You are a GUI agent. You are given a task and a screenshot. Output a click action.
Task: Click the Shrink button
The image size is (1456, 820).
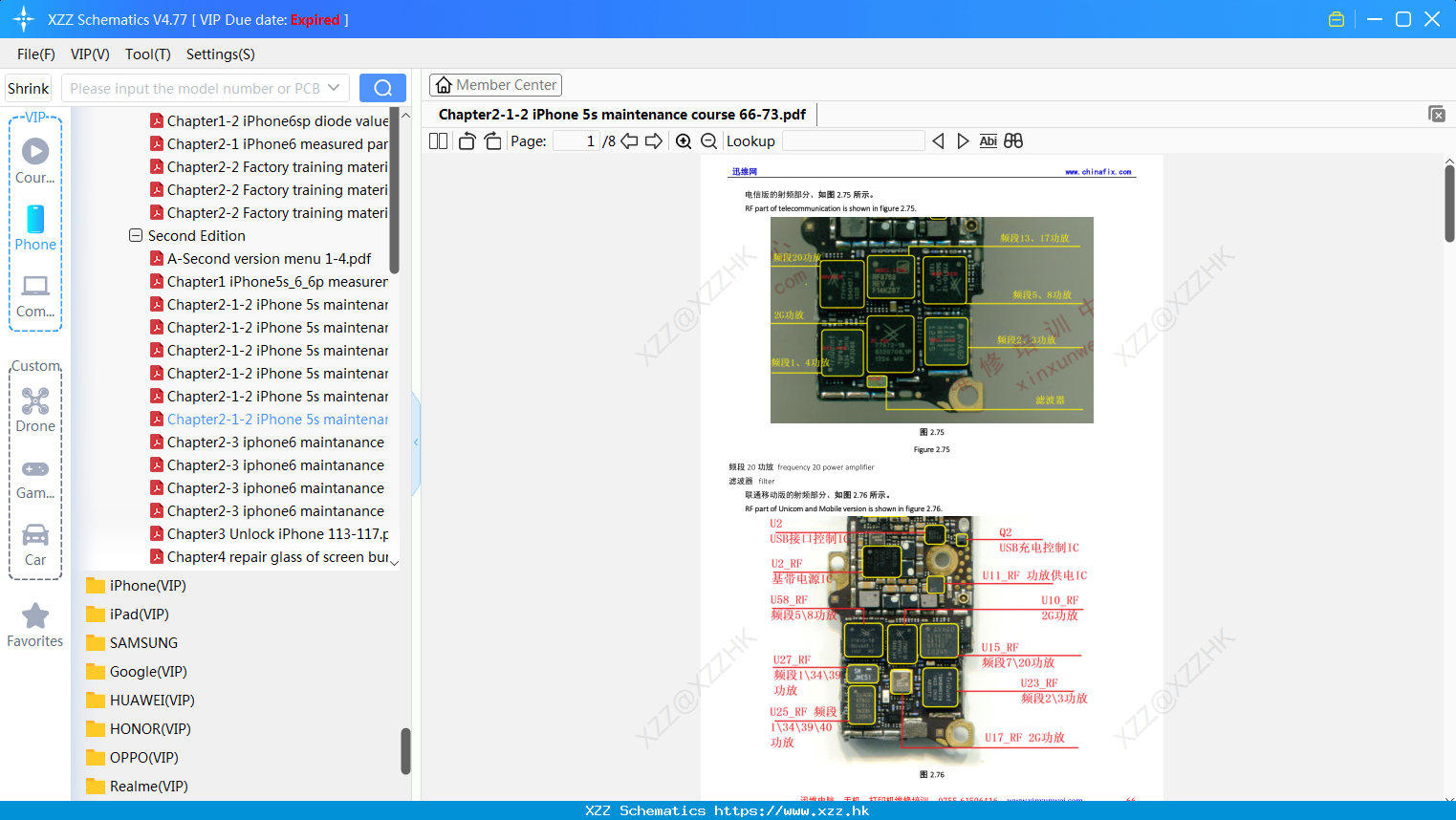click(29, 88)
